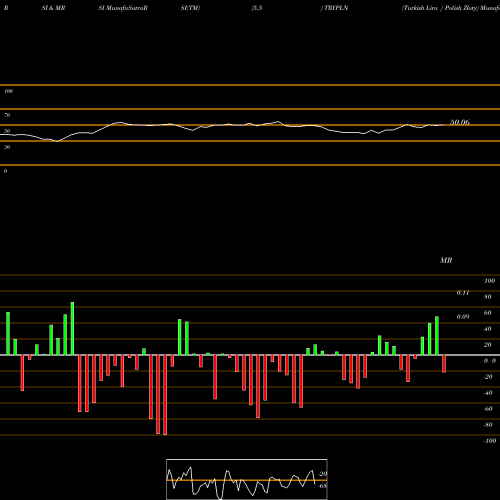
Task: Click the -40 label on MR right axis
Action: tap(488, 393)
